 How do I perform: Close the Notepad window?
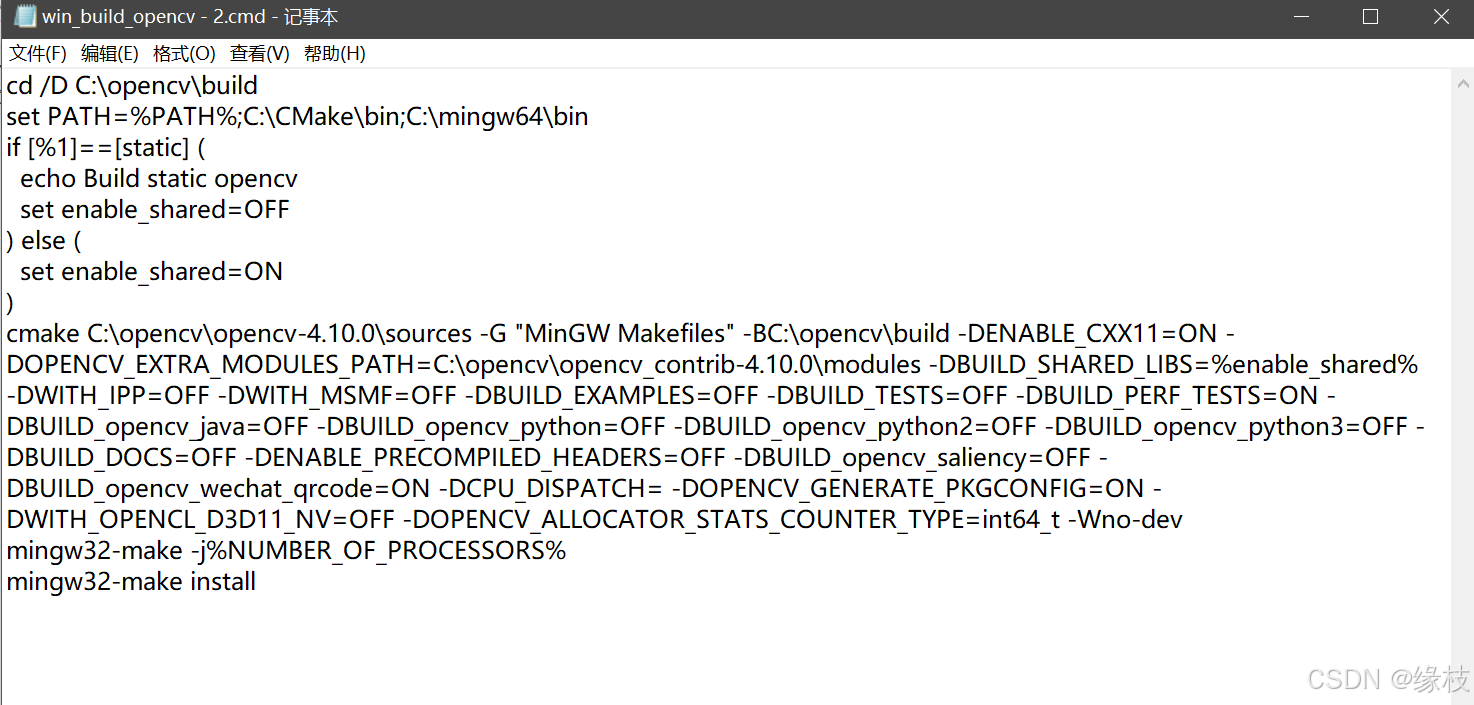click(x=1440, y=16)
